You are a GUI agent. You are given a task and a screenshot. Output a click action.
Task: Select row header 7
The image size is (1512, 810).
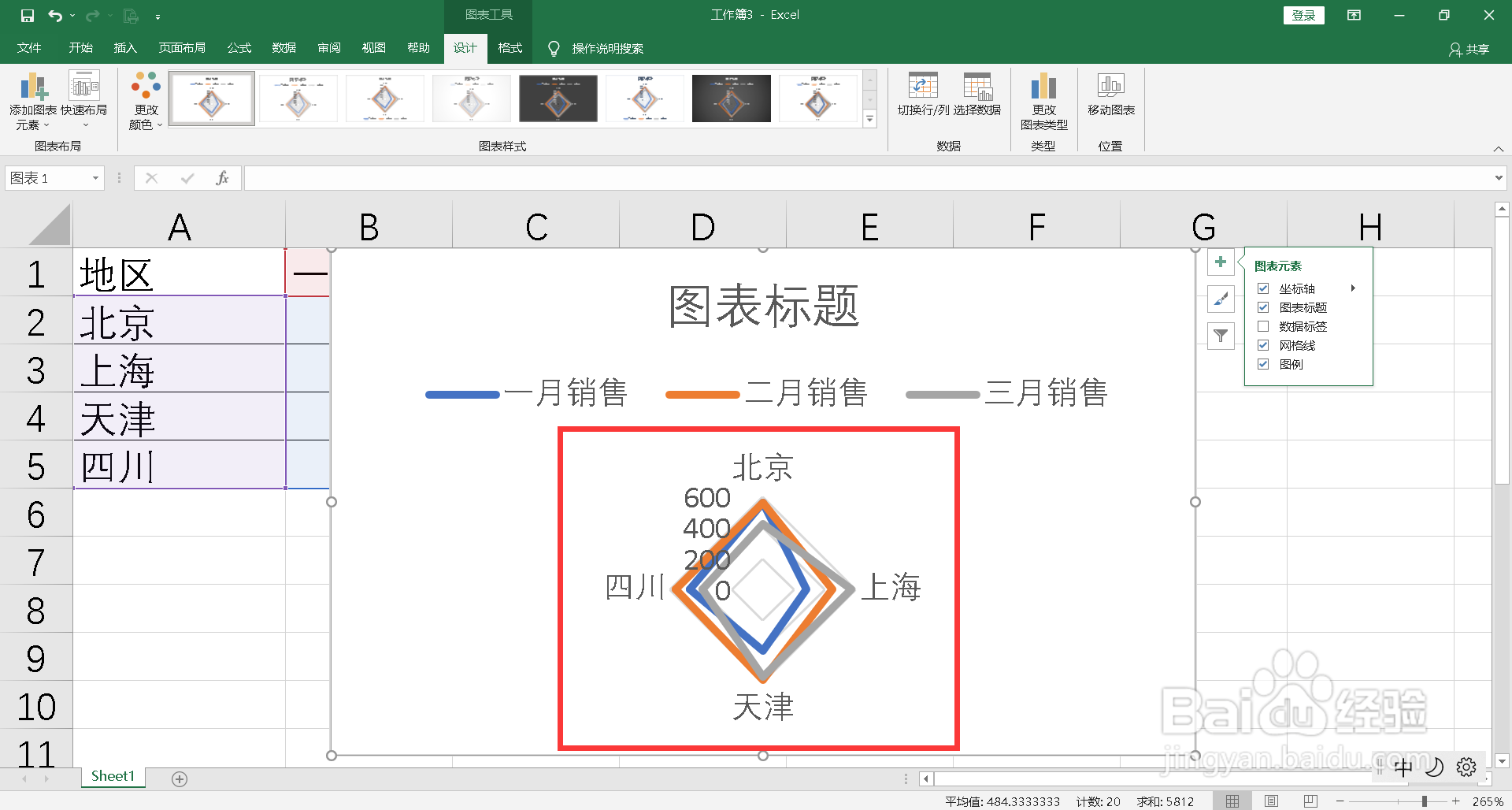coord(35,562)
